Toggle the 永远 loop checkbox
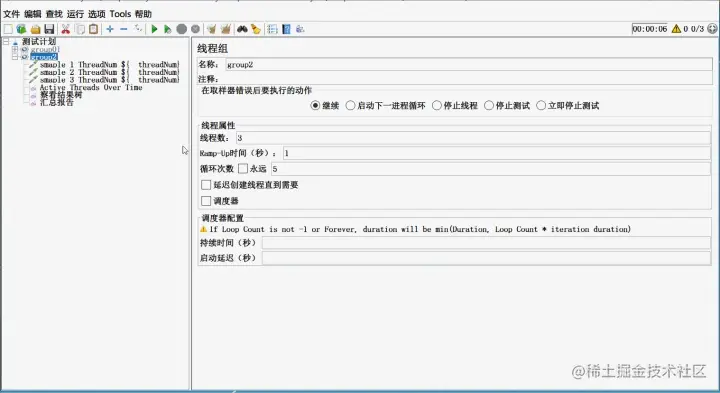 [x=243, y=168]
